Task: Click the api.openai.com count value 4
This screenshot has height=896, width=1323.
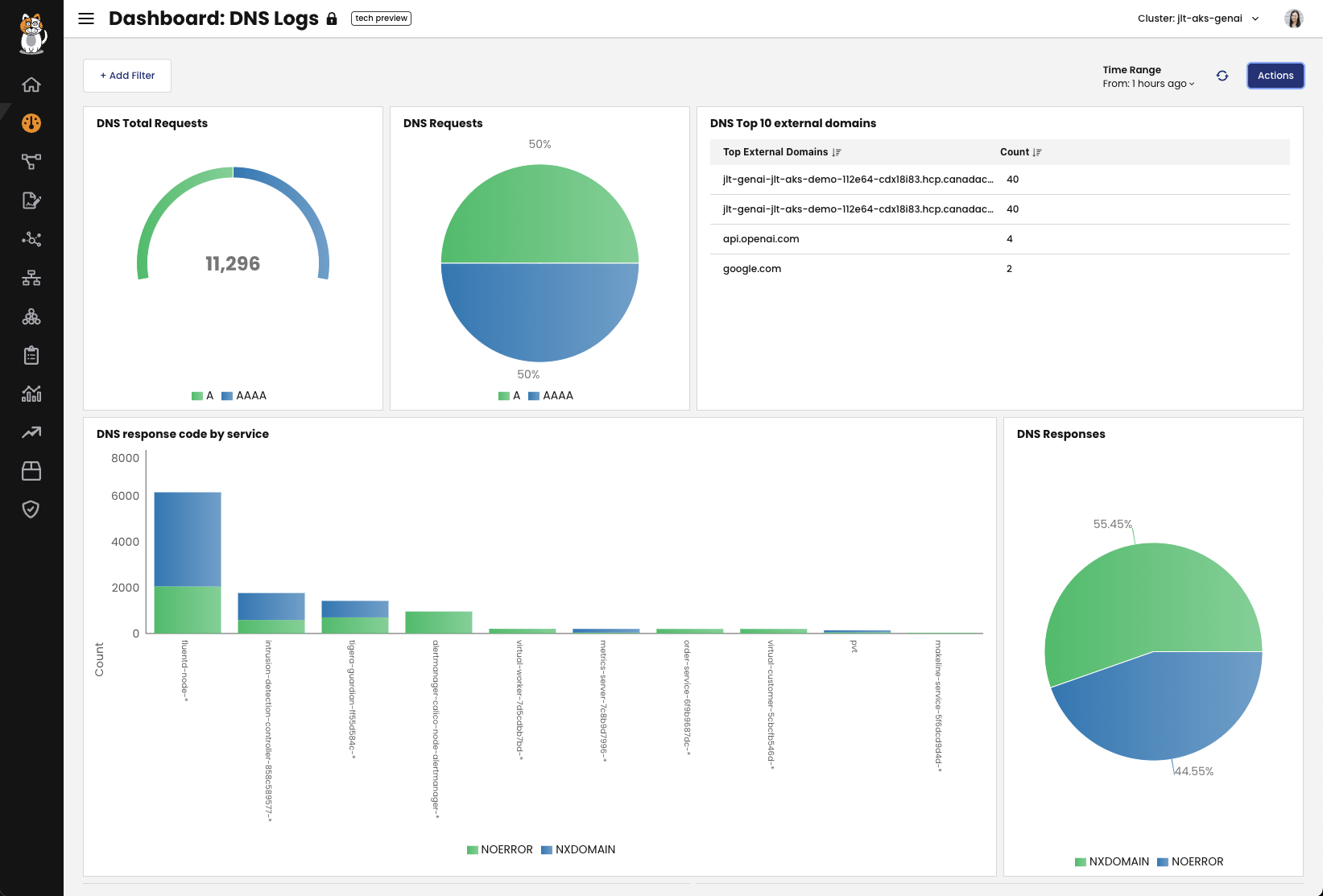Action: point(1010,239)
